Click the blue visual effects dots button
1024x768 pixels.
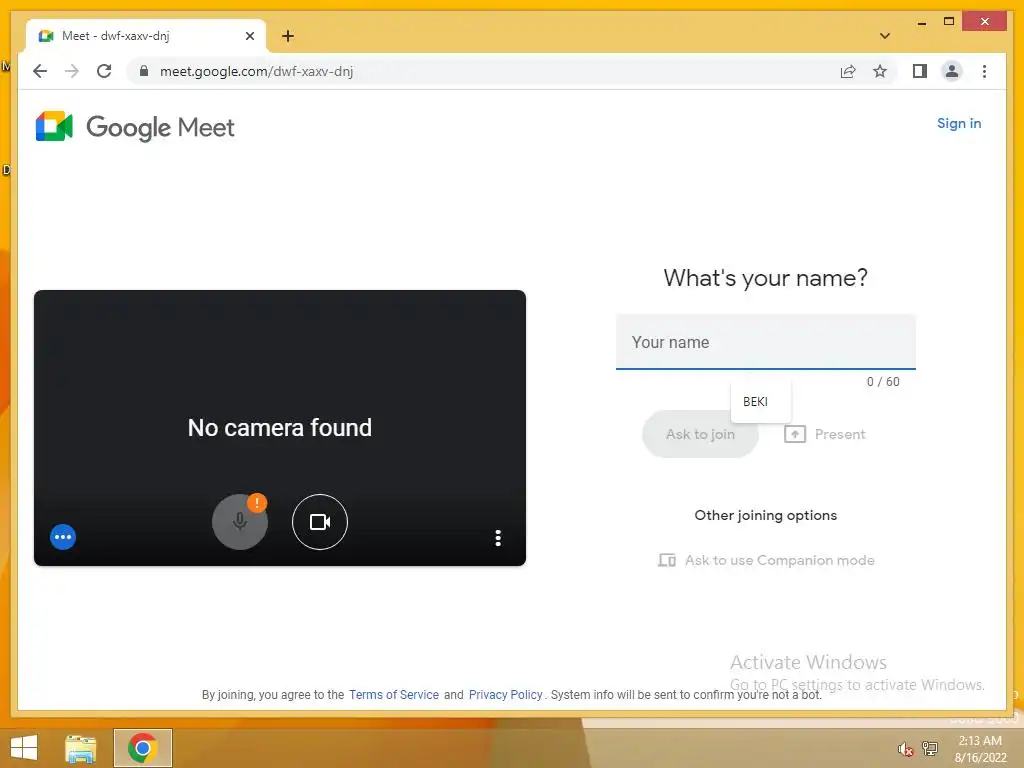click(63, 537)
